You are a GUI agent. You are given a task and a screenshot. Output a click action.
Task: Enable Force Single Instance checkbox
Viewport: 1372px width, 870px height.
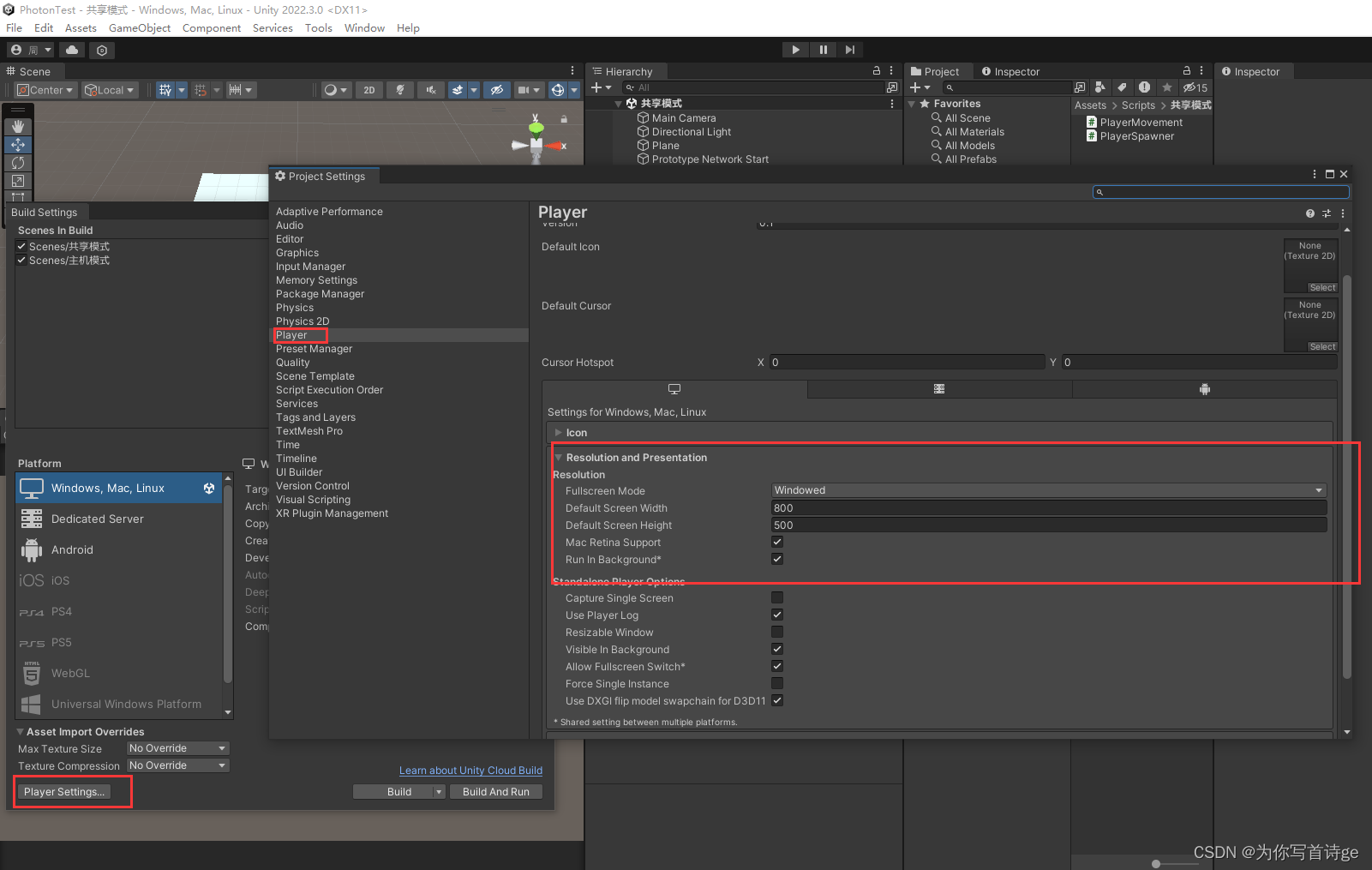(777, 683)
